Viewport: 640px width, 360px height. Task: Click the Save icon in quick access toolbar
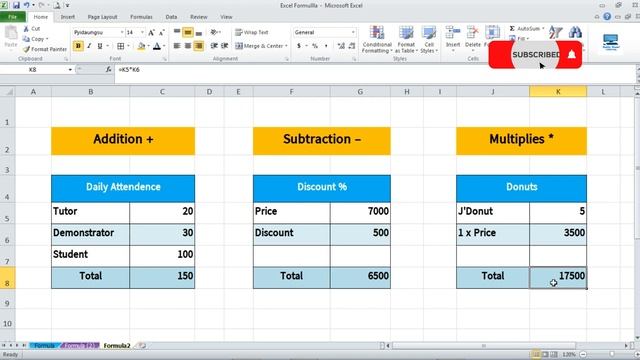(16, 5)
